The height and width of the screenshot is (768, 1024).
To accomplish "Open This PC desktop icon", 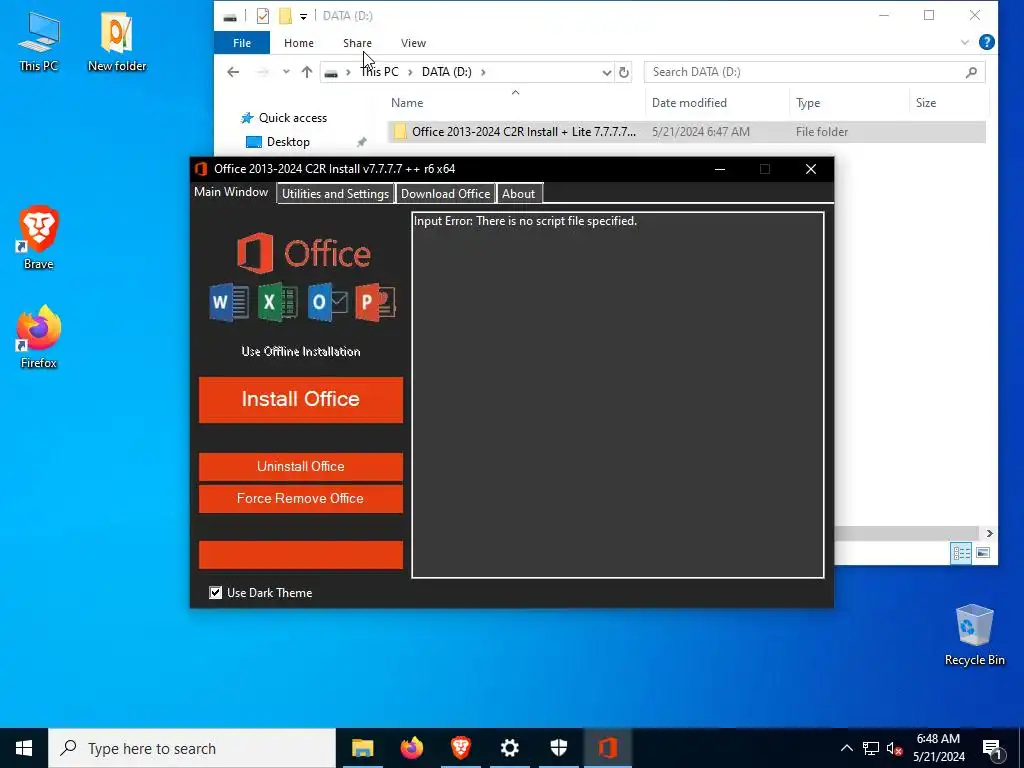I will (x=39, y=40).
